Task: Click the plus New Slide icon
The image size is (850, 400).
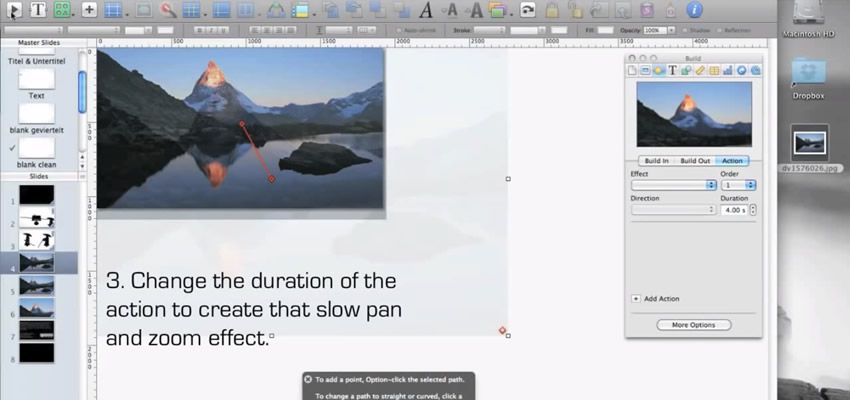Action: coord(89,9)
